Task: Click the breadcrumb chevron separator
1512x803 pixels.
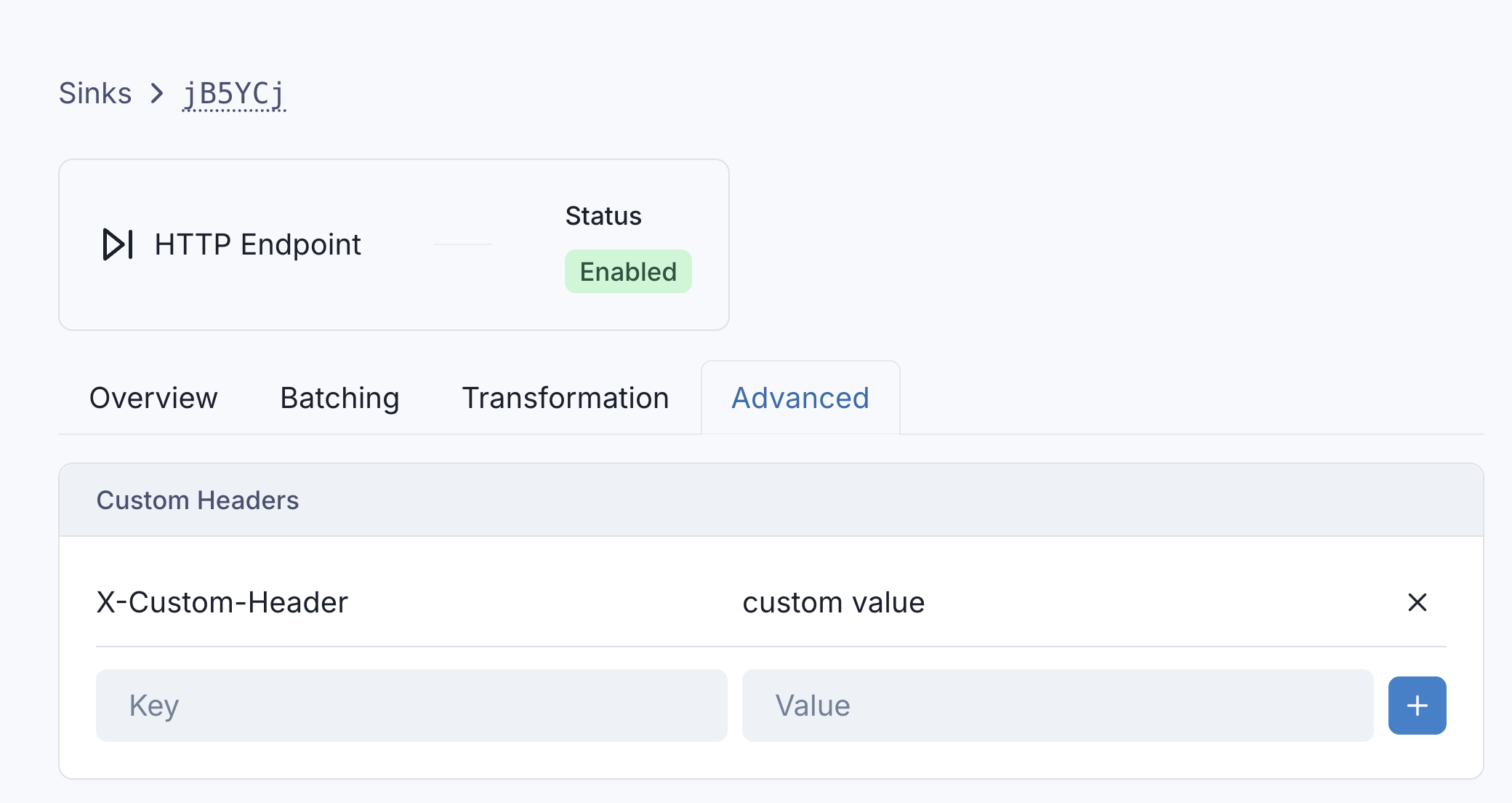Action: pyautogui.click(x=157, y=94)
